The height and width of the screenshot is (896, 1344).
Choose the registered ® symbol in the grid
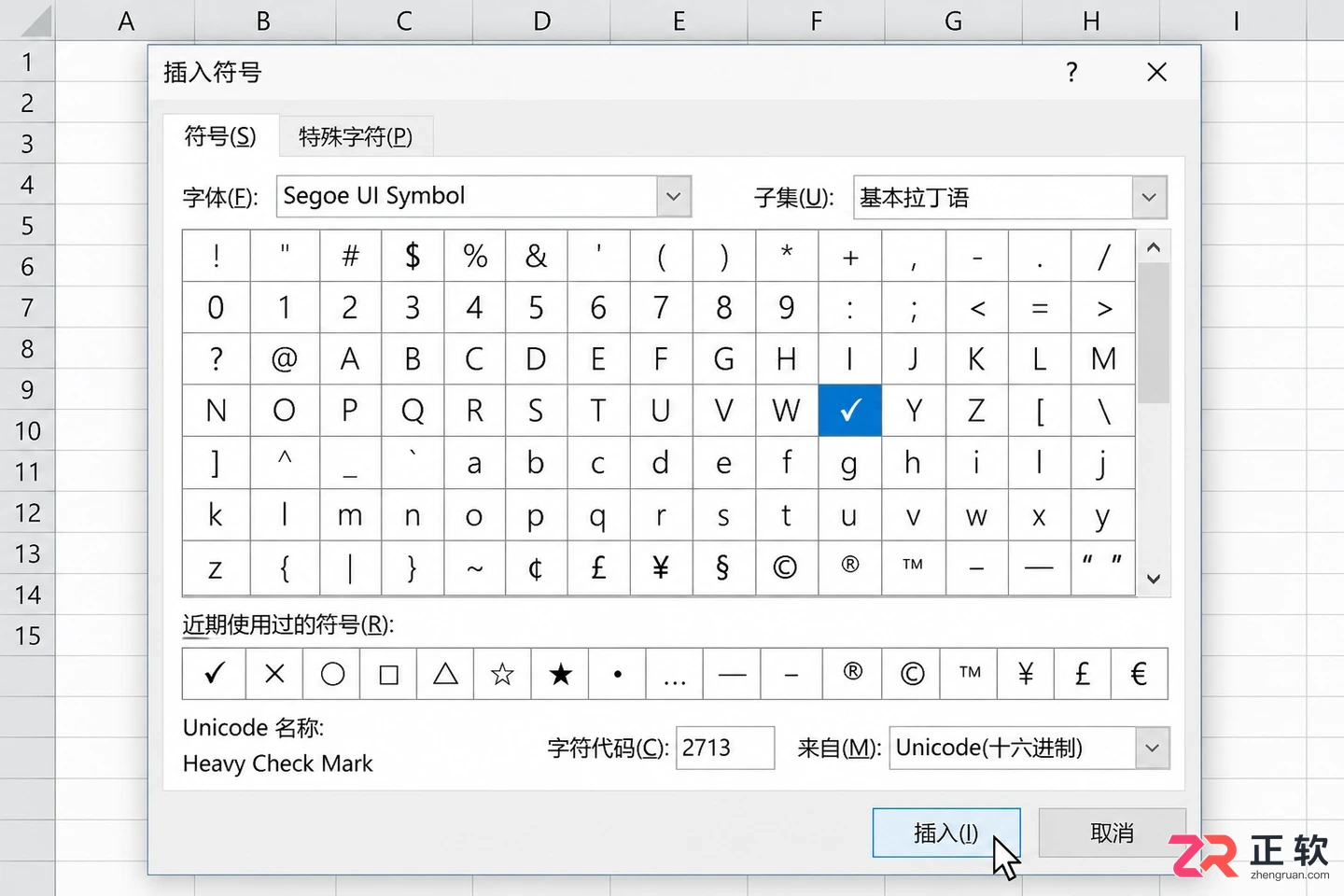(x=849, y=567)
